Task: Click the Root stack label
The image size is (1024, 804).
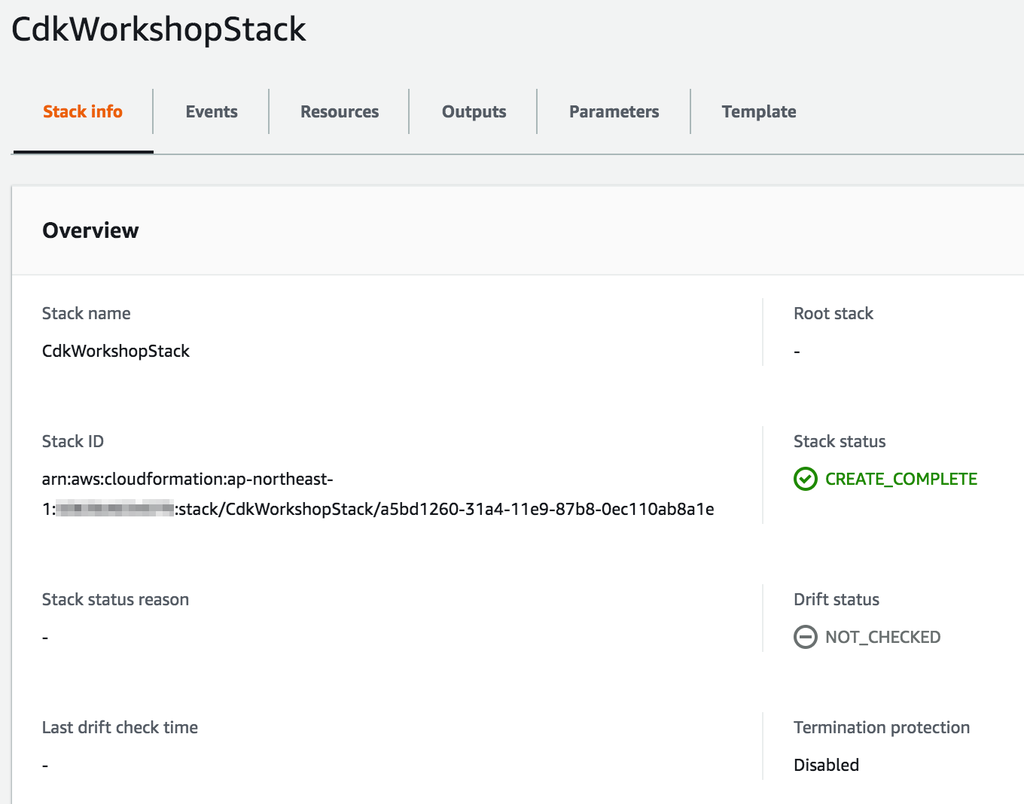Action: point(833,314)
